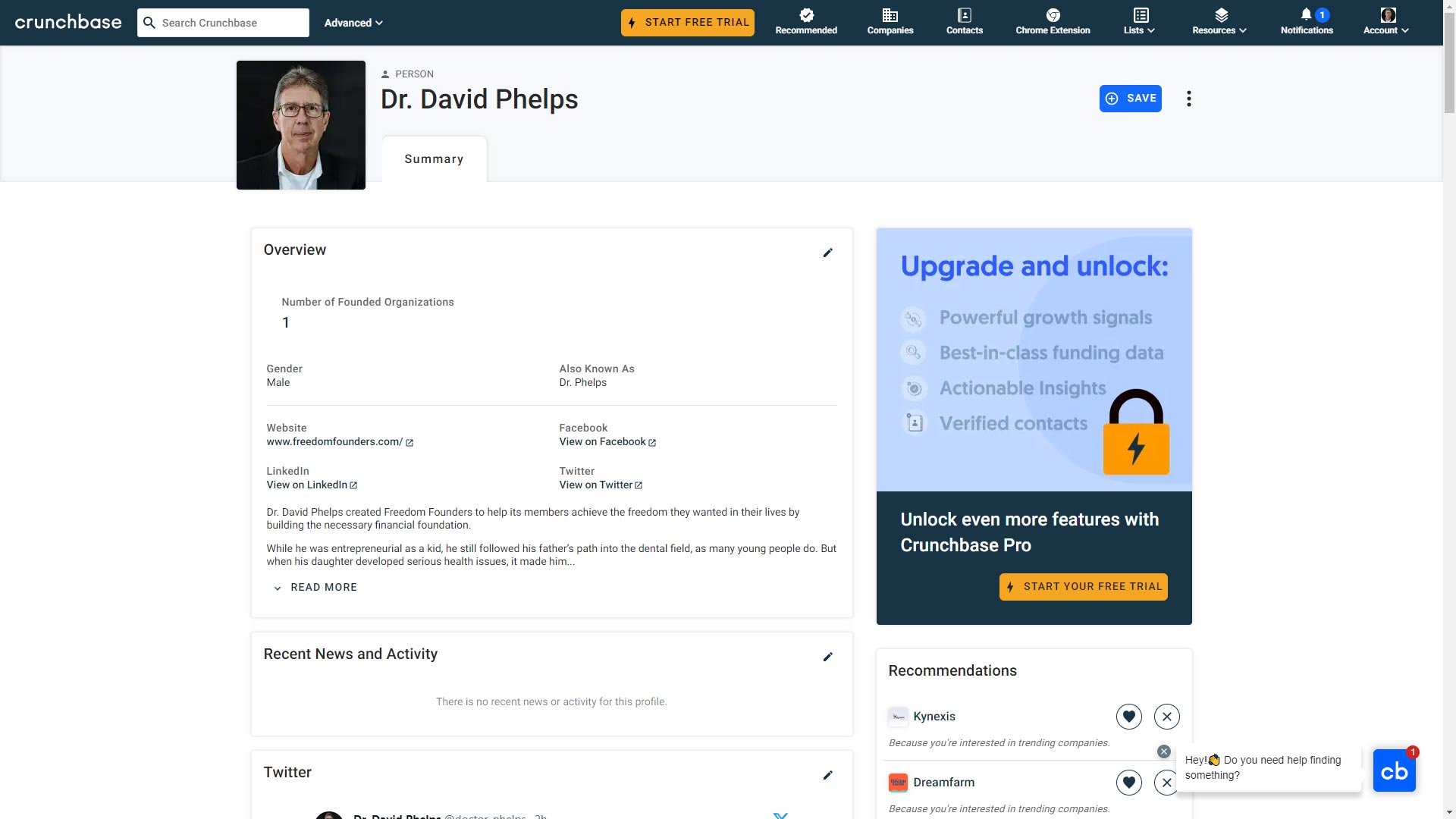Open the Account menu
Viewport: 1456px width, 819px height.
click(1386, 22)
